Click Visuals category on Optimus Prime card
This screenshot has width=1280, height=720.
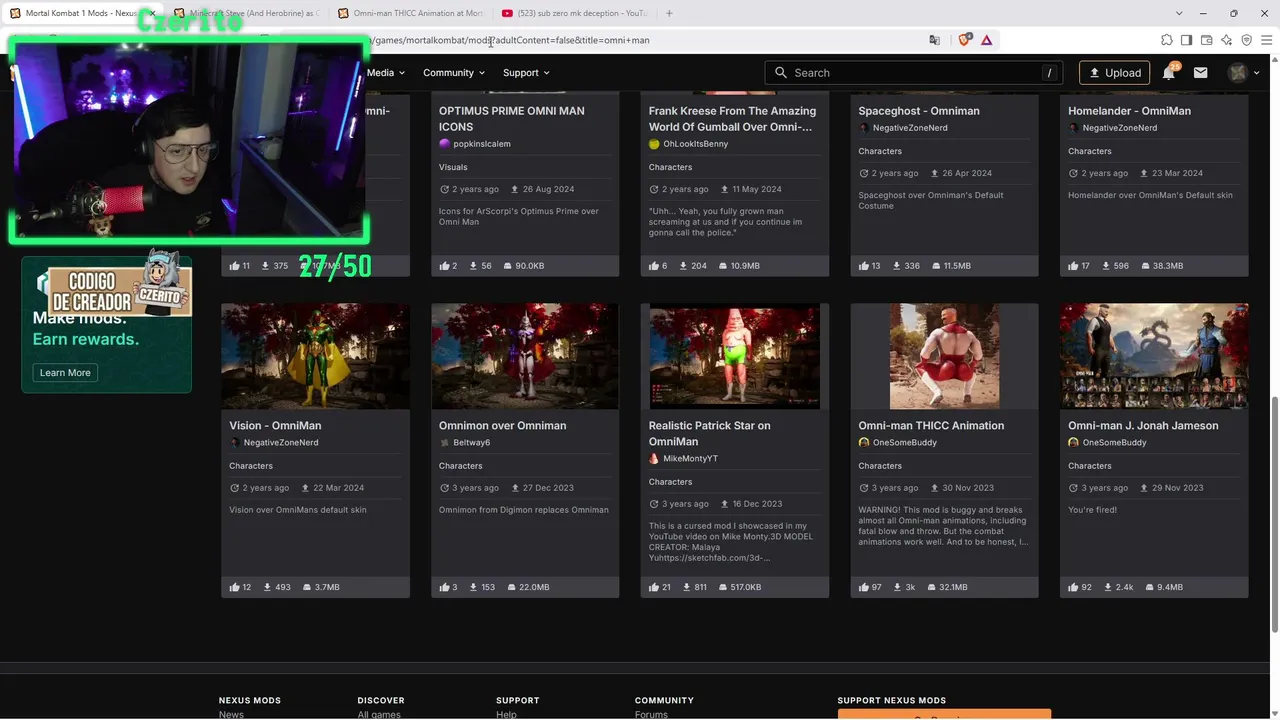pyautogui.click(x=453, y=167)
